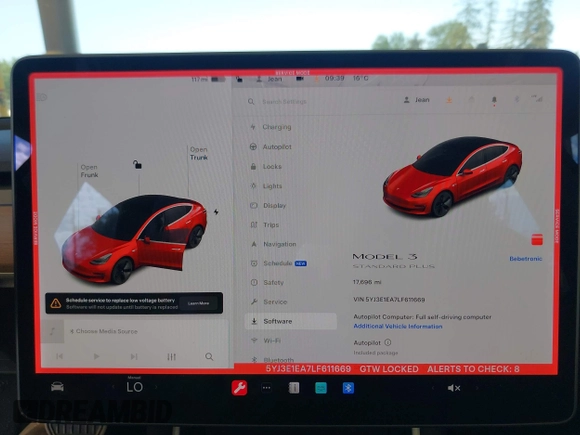Image resolution: width=580 pixels, height=435 pixels.
Task: Tap the red service wrench app icon
Action: 239,388
